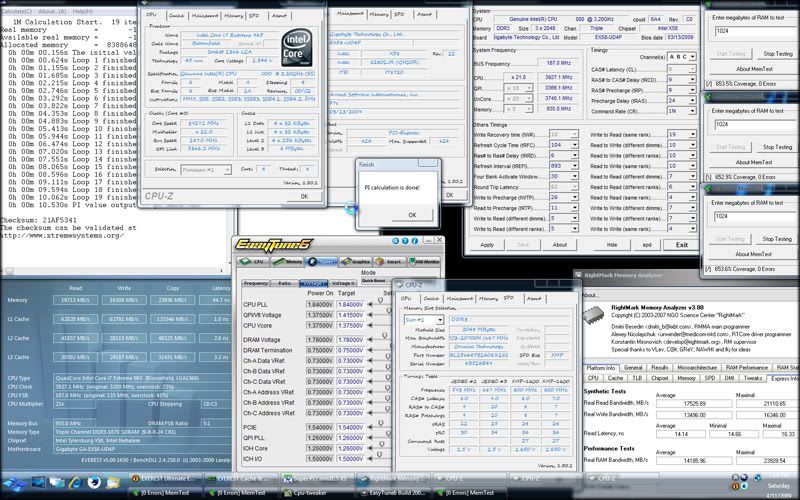The image size is (800, 500).
Task: Click the blue info icon in EasyTune6 title bar
Action: 414,240
